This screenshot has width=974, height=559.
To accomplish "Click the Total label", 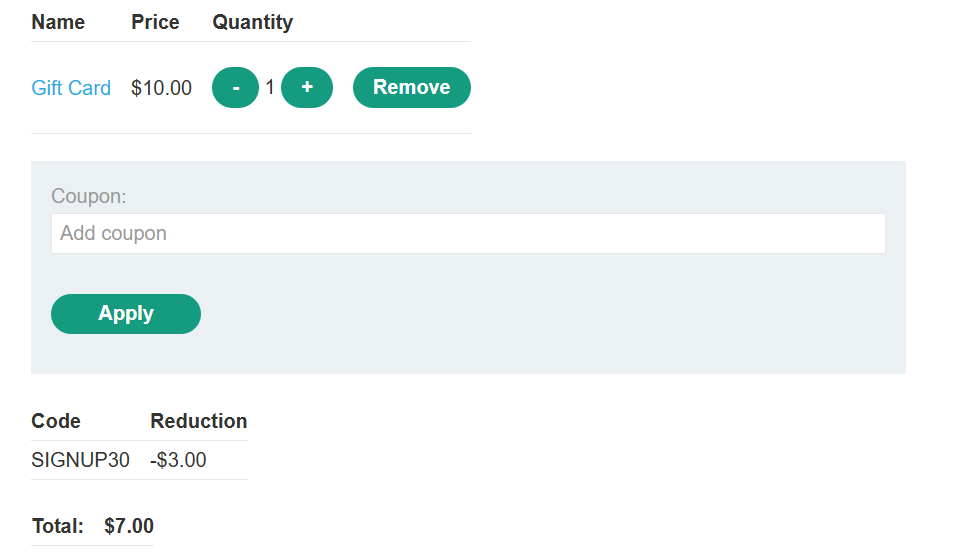I will (58, 526).
